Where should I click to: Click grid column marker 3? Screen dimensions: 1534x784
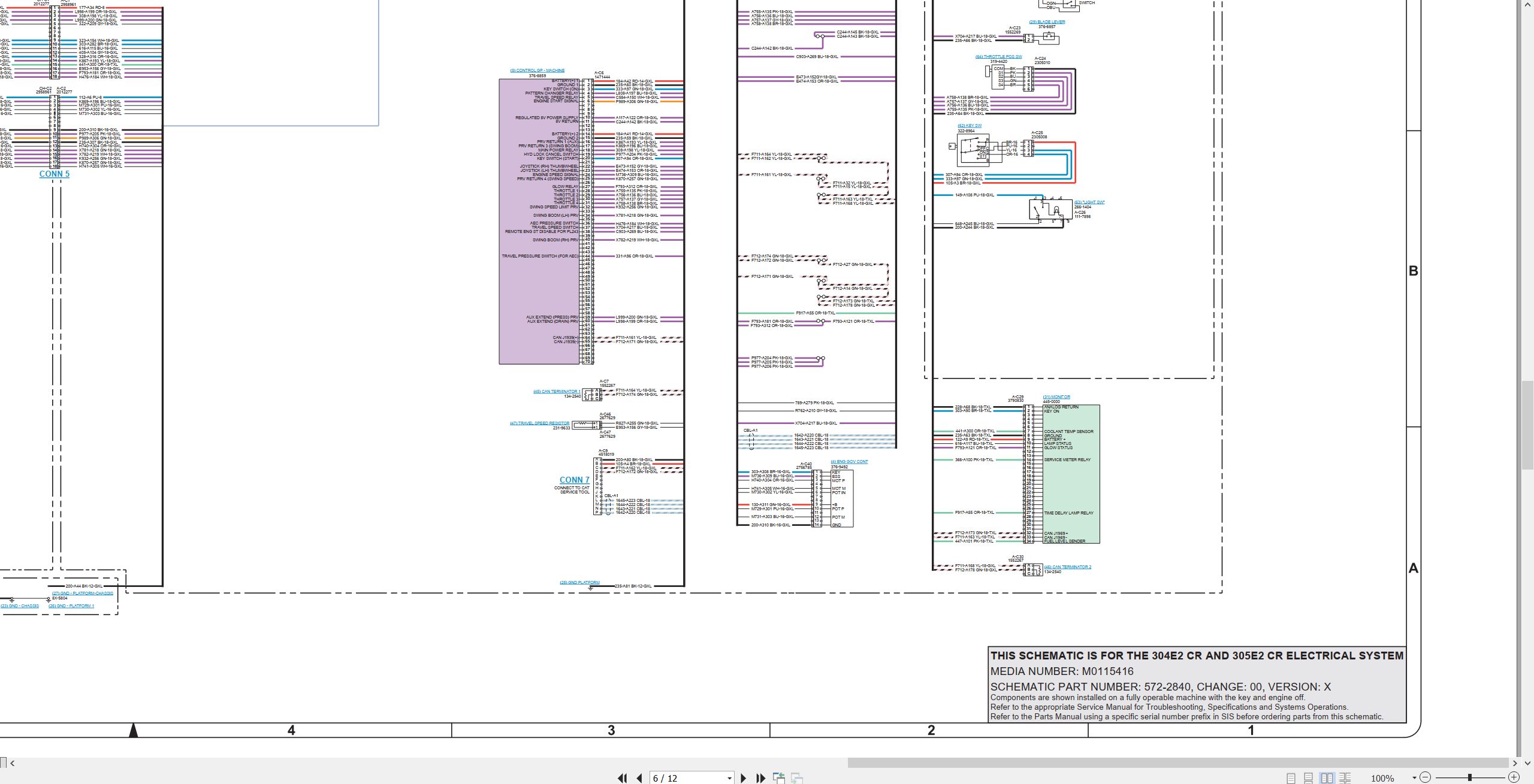pos(611,730)
